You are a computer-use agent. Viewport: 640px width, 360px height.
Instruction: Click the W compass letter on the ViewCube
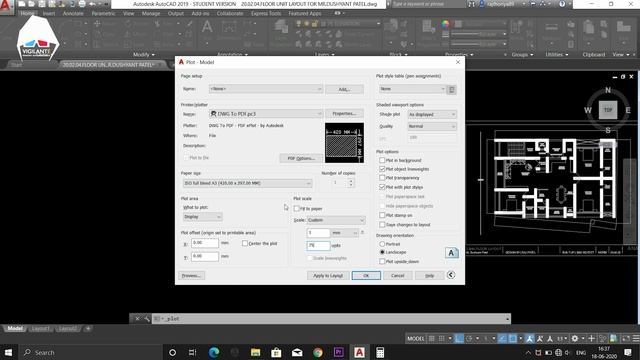588,110
